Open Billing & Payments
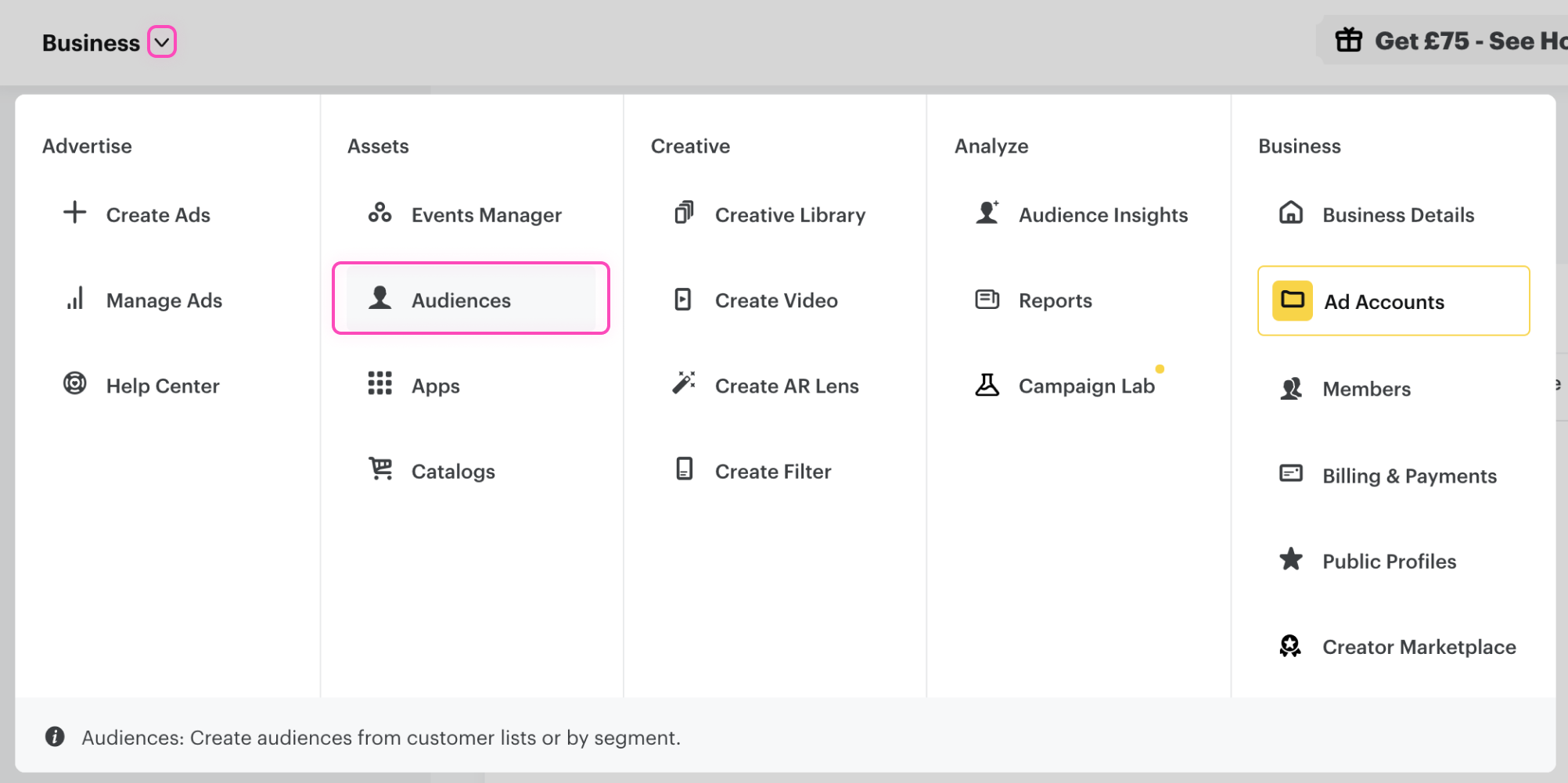This screenshot has width=1568, height=783. point(1408,476)
